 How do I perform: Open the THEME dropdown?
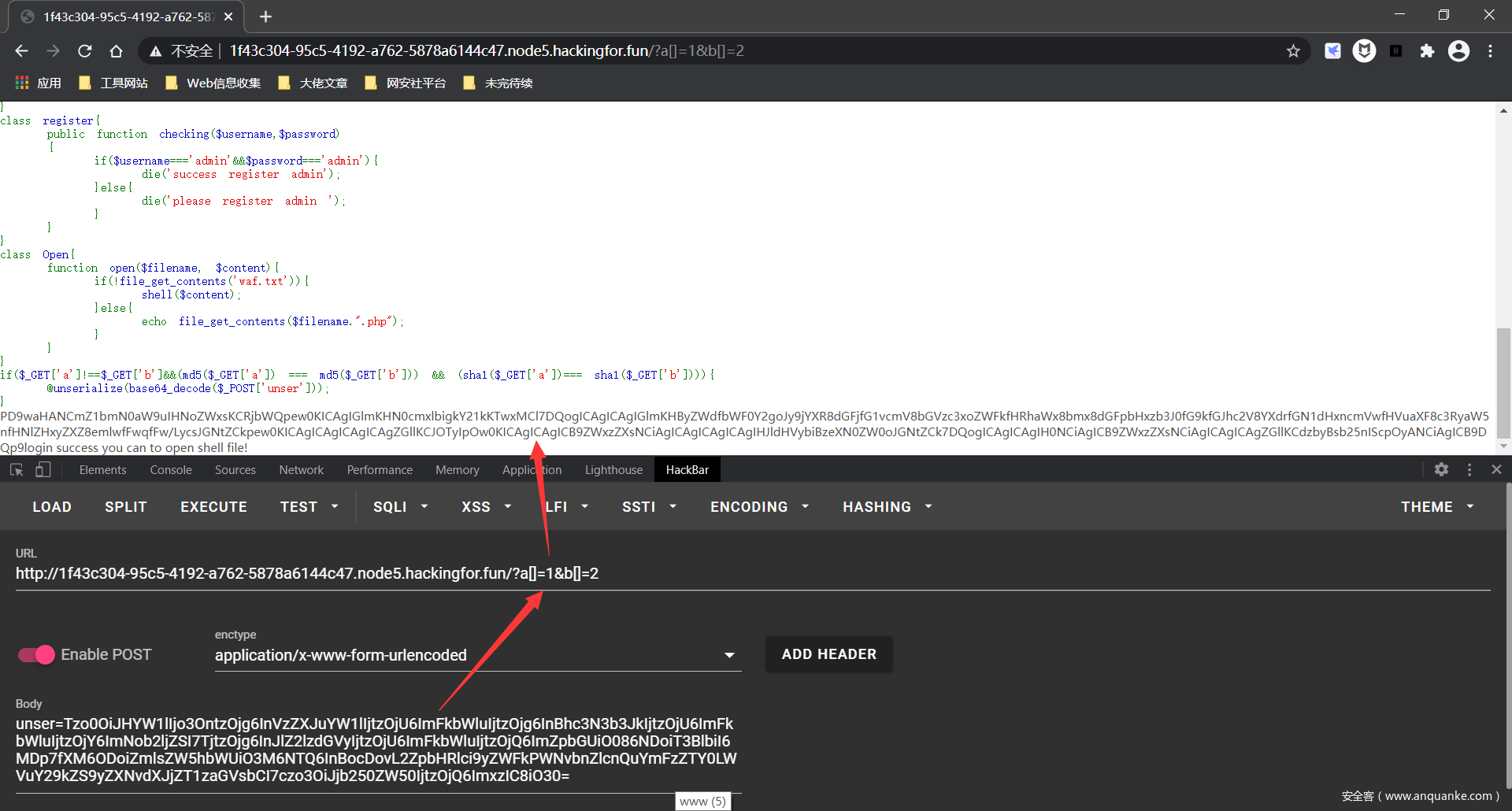click(x=1436, y=507)
